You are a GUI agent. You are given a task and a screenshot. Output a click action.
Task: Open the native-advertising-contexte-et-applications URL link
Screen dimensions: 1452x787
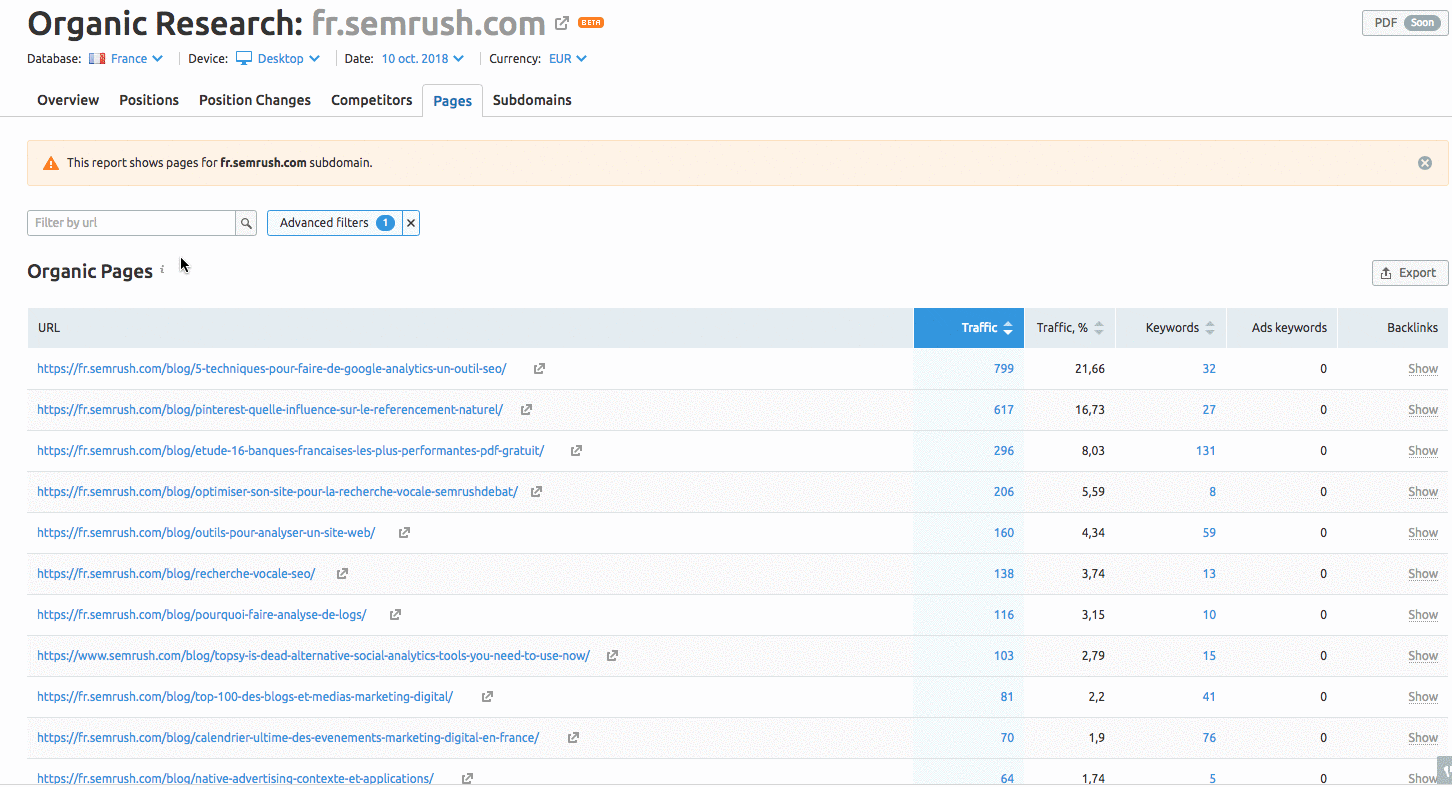pos(235,778)
